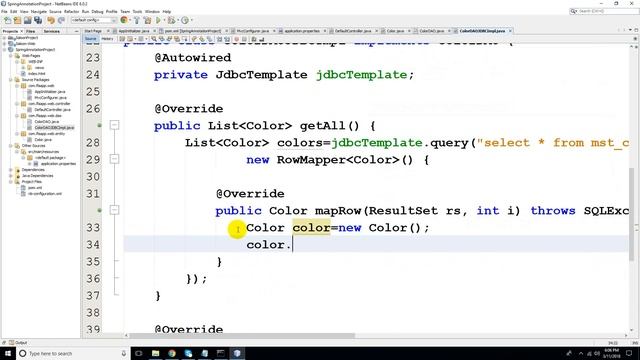Click the Undo toolbar icon
Viewport: 640px width, 360px height.
[x=51, y=20]
